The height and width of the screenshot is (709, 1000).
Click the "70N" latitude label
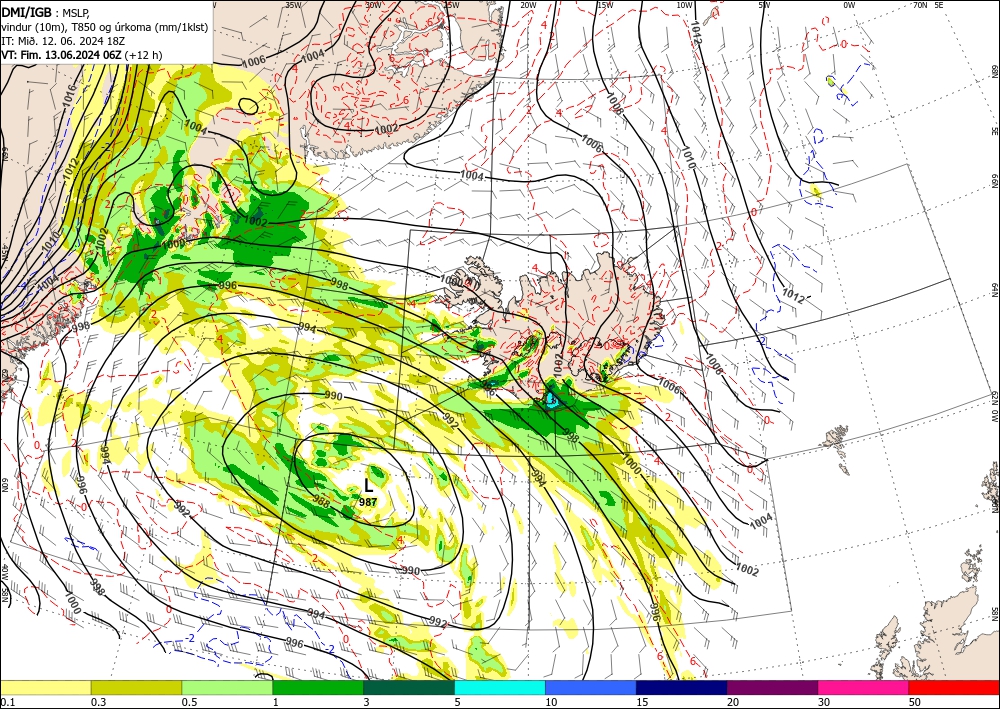[x=920, y=4]
